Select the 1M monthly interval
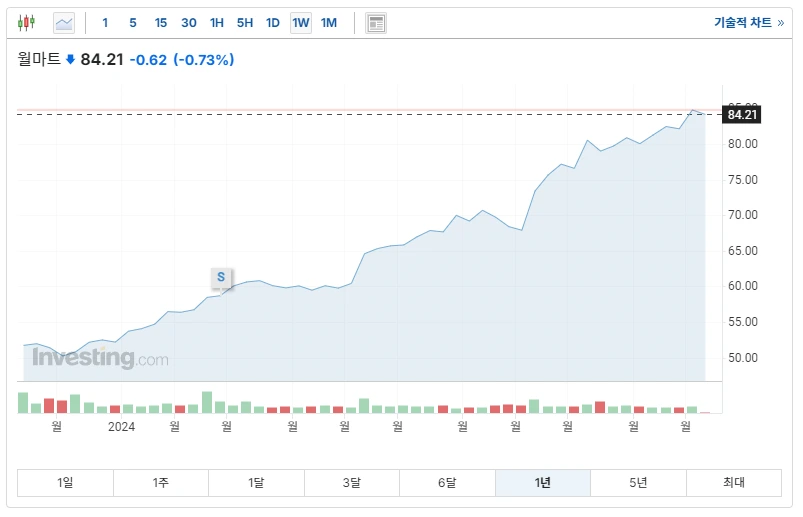803x517 pixels. (x=329, y=23)
